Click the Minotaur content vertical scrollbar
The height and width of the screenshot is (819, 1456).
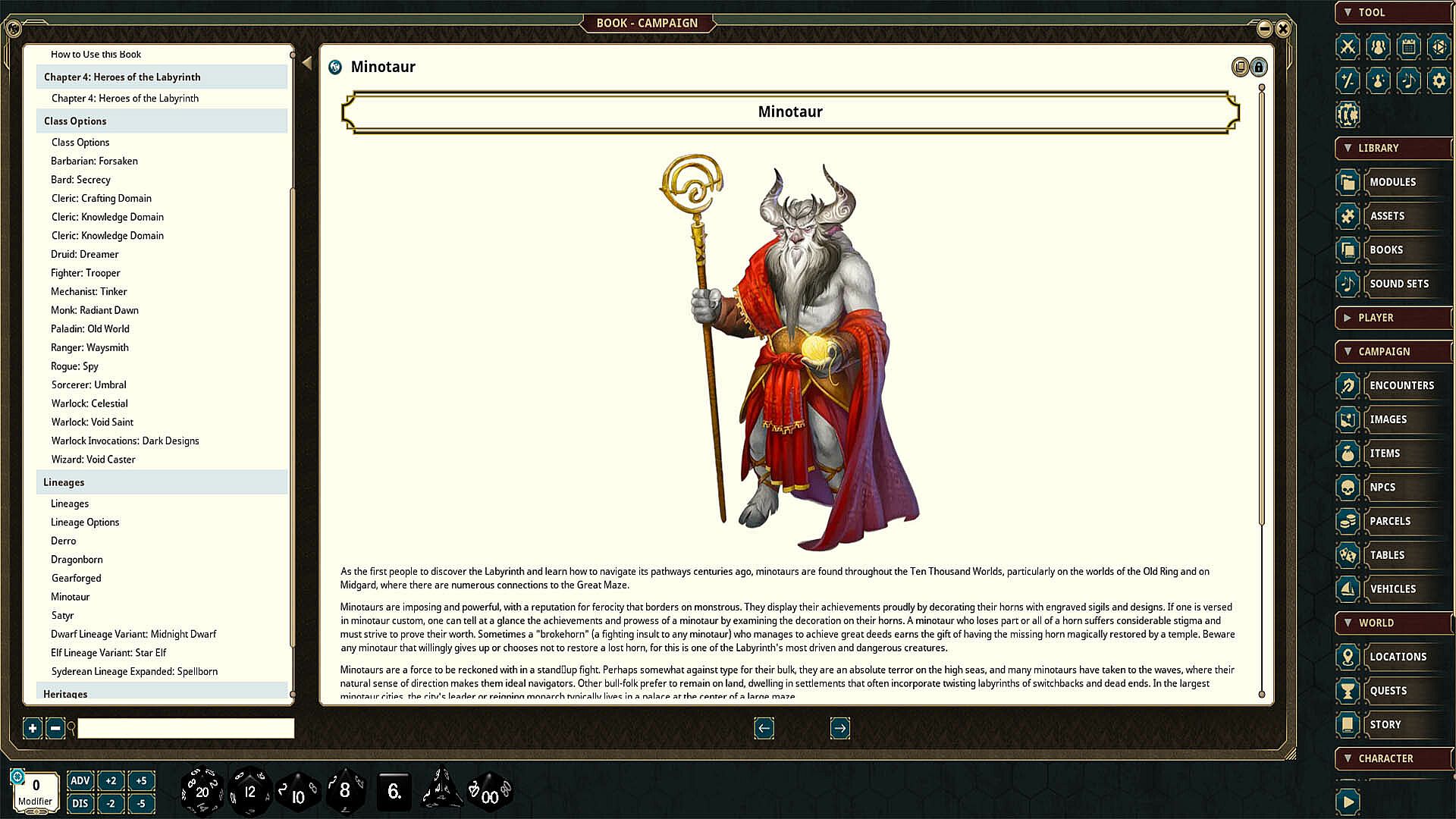[1262, 303]
